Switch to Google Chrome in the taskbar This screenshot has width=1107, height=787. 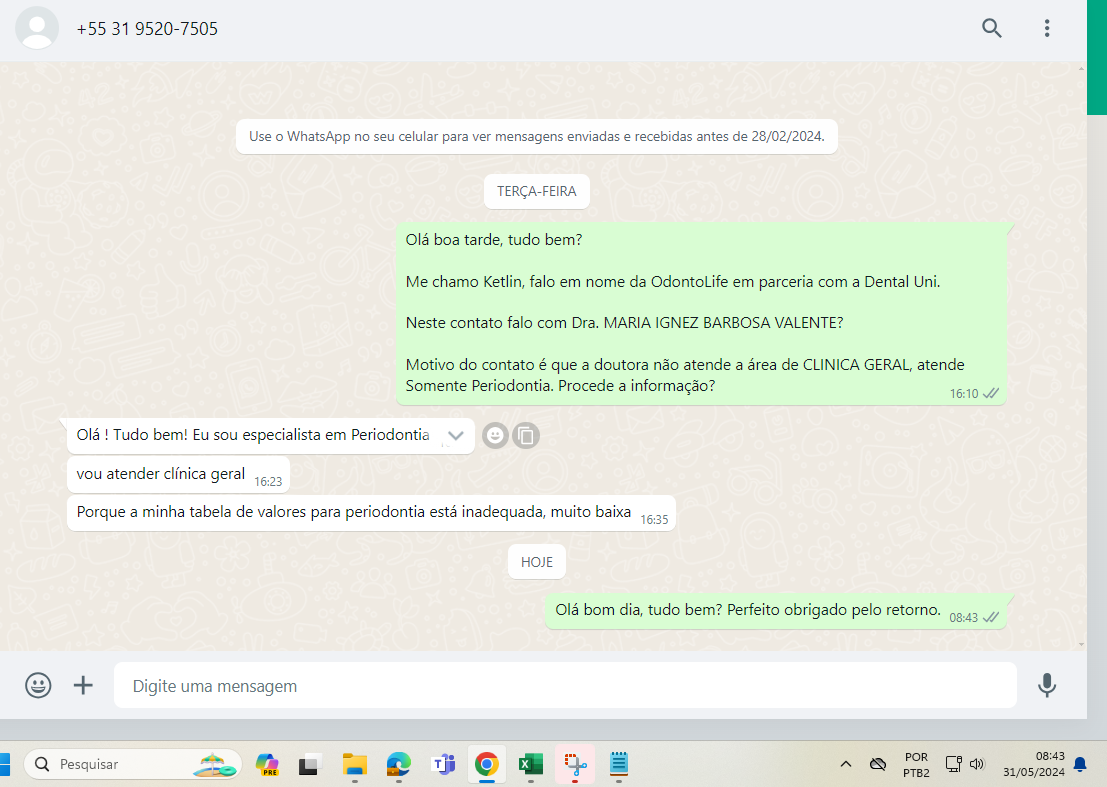(x=486, y=764)
